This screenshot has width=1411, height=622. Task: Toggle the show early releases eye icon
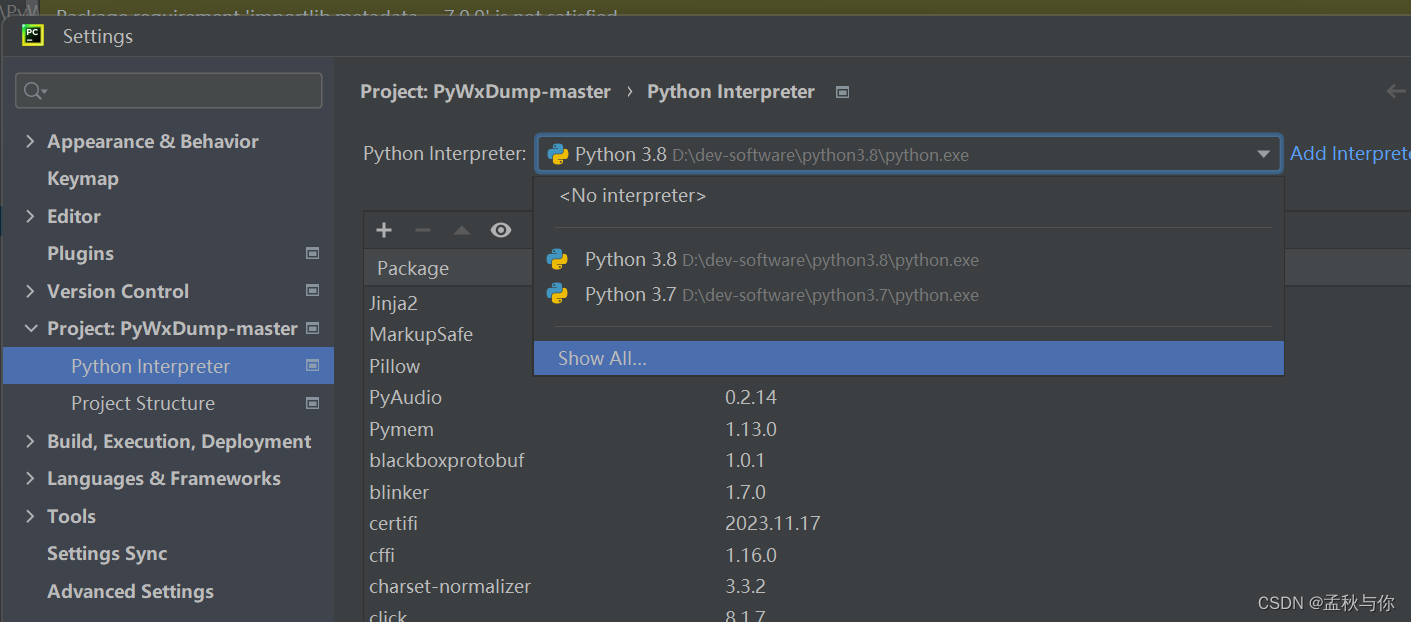[x=501, y=230]
